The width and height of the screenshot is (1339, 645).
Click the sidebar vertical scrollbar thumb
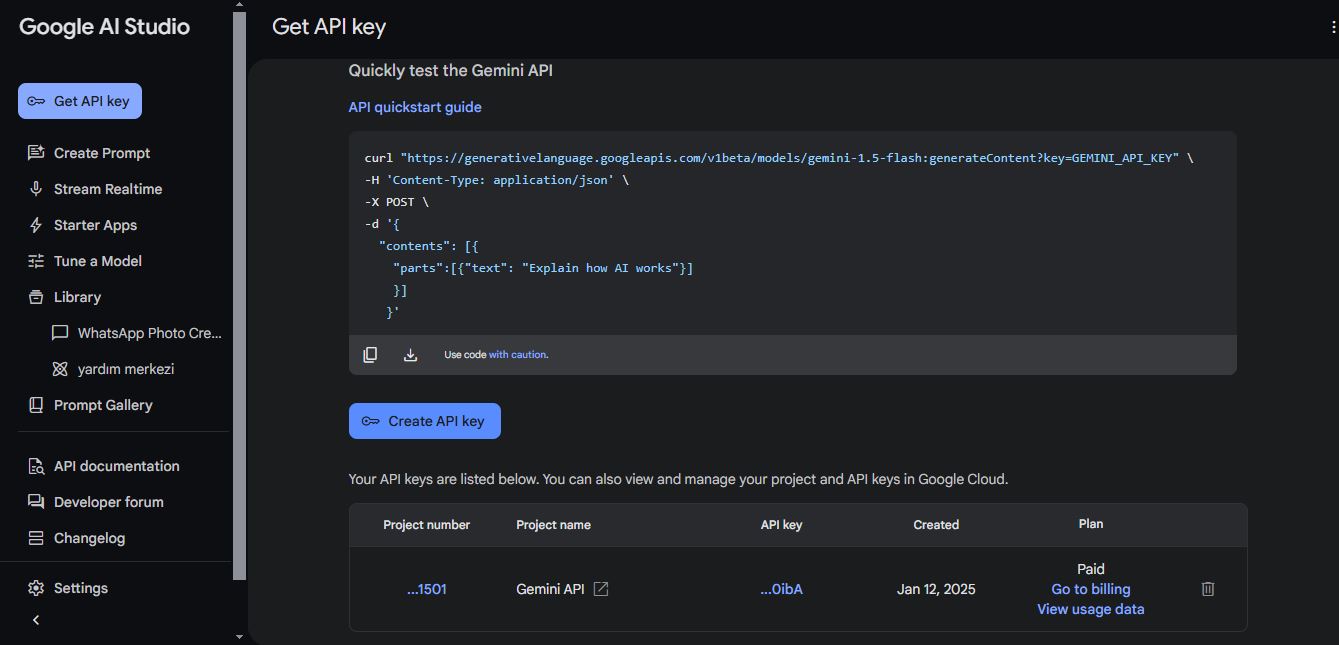pyautogui.click(x=239, y=296)
